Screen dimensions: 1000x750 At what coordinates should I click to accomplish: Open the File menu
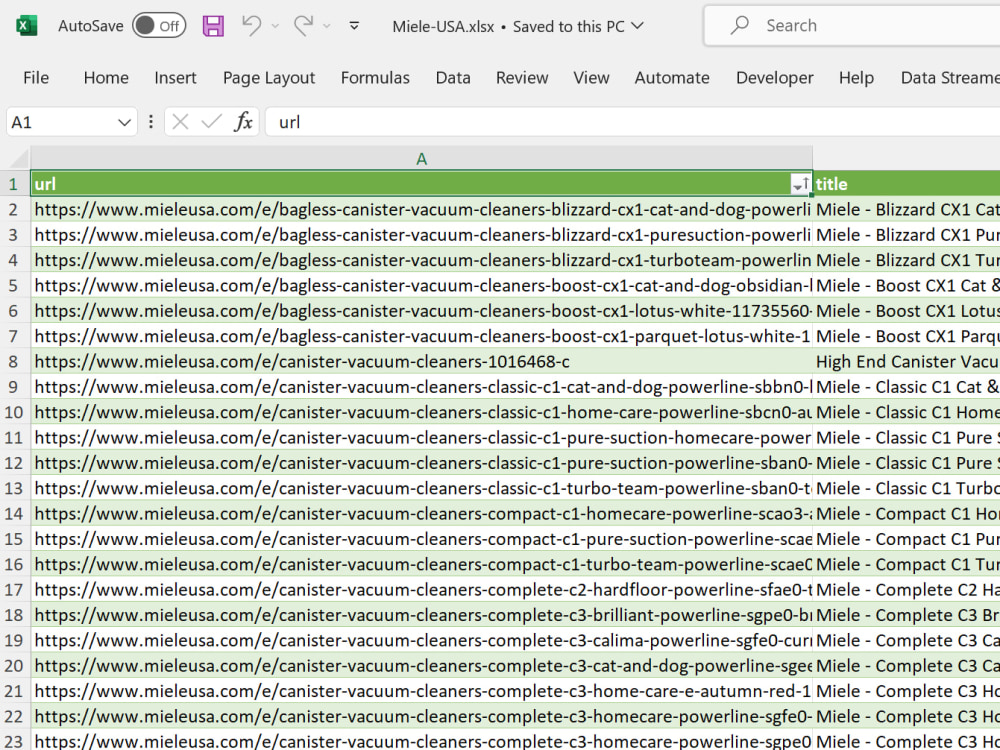(x=36, y=77)
